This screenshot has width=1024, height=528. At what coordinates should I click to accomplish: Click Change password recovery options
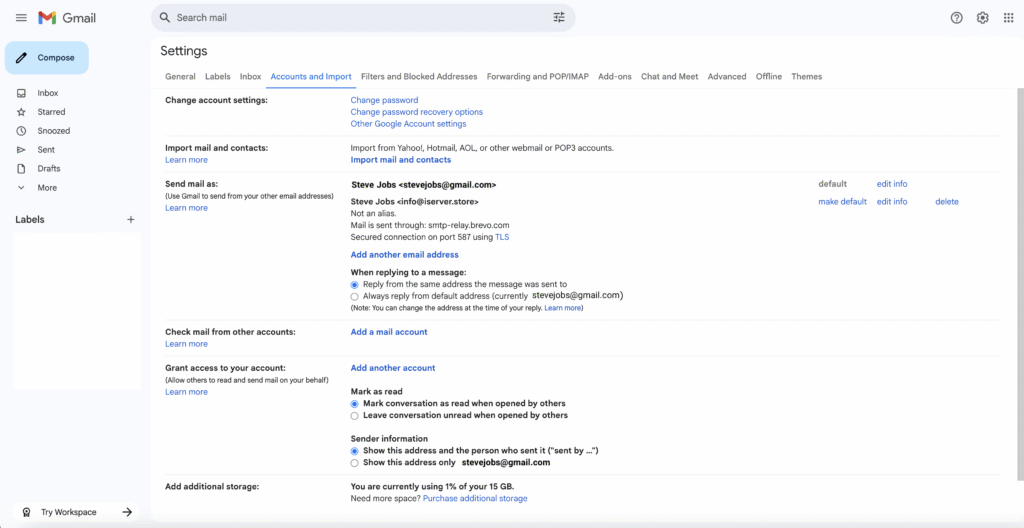point(417,112)
